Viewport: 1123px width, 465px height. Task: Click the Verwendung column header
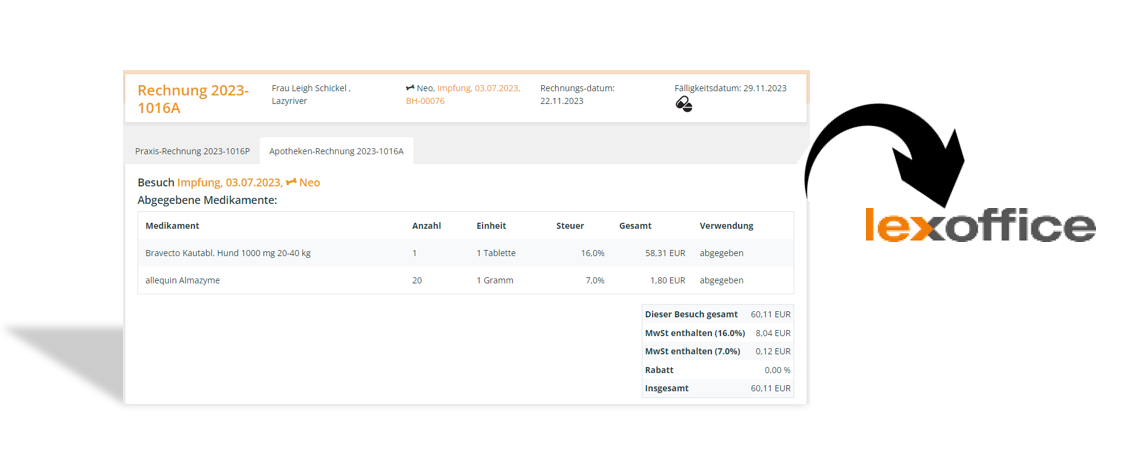coord(726,226)
